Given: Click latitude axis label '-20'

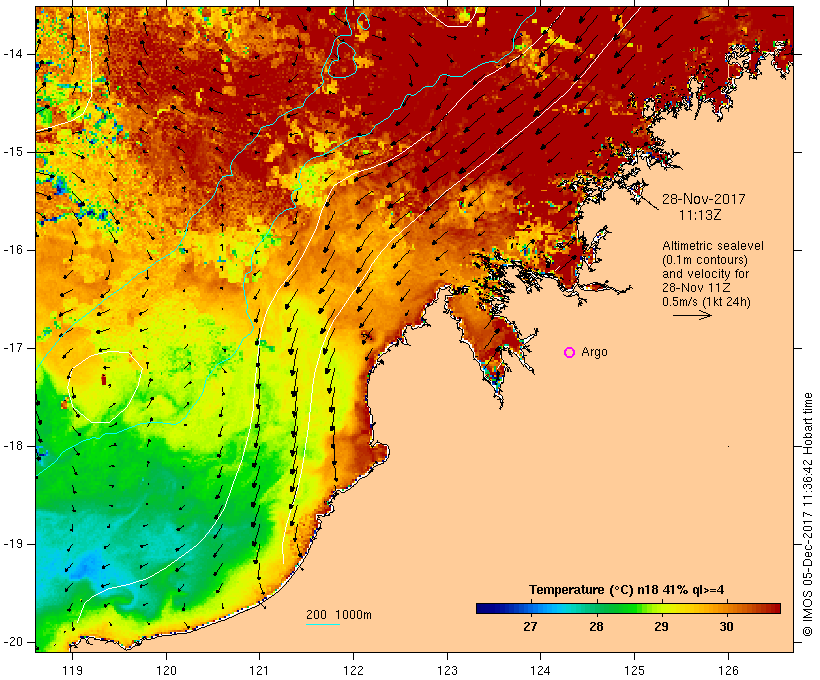Looking at the screenshot, I should (x=13, y=642).
